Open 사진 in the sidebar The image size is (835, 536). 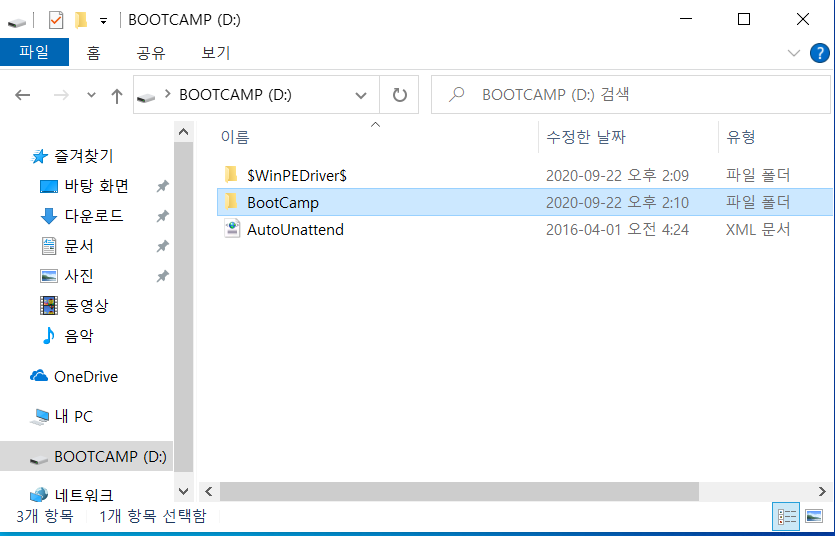click(79, 276)
